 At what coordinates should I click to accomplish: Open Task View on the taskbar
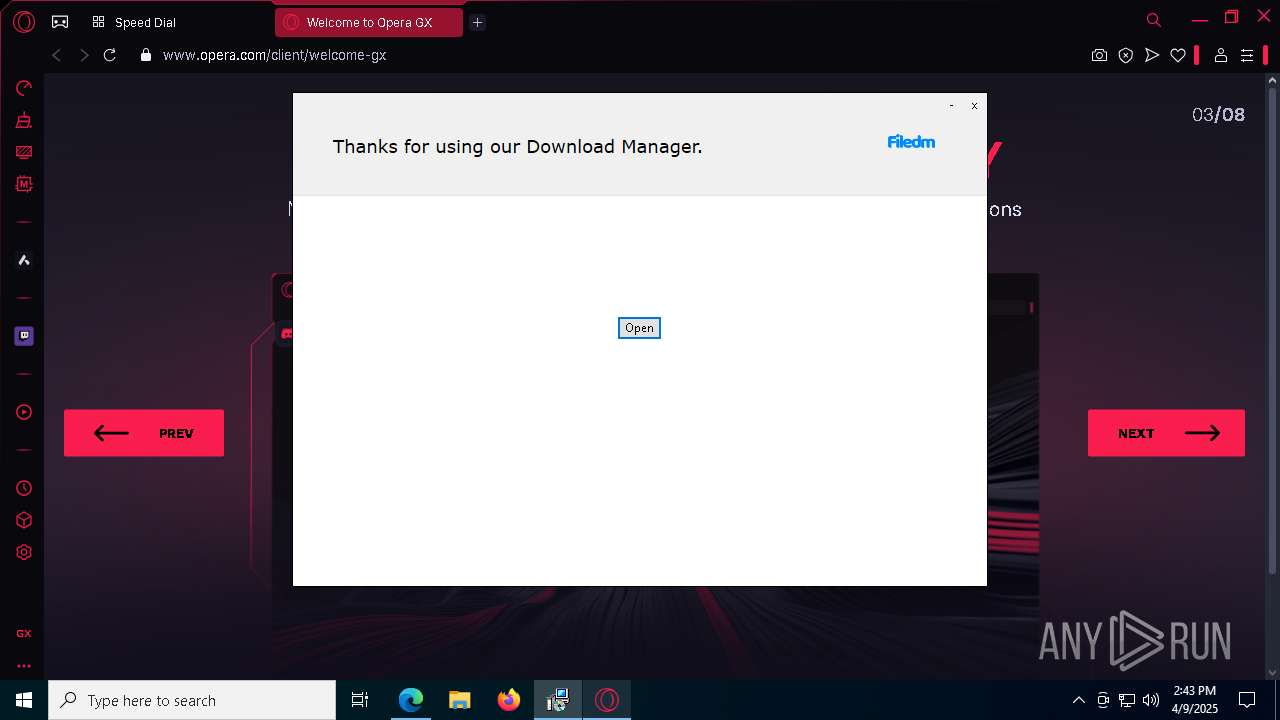pos(360,700)
